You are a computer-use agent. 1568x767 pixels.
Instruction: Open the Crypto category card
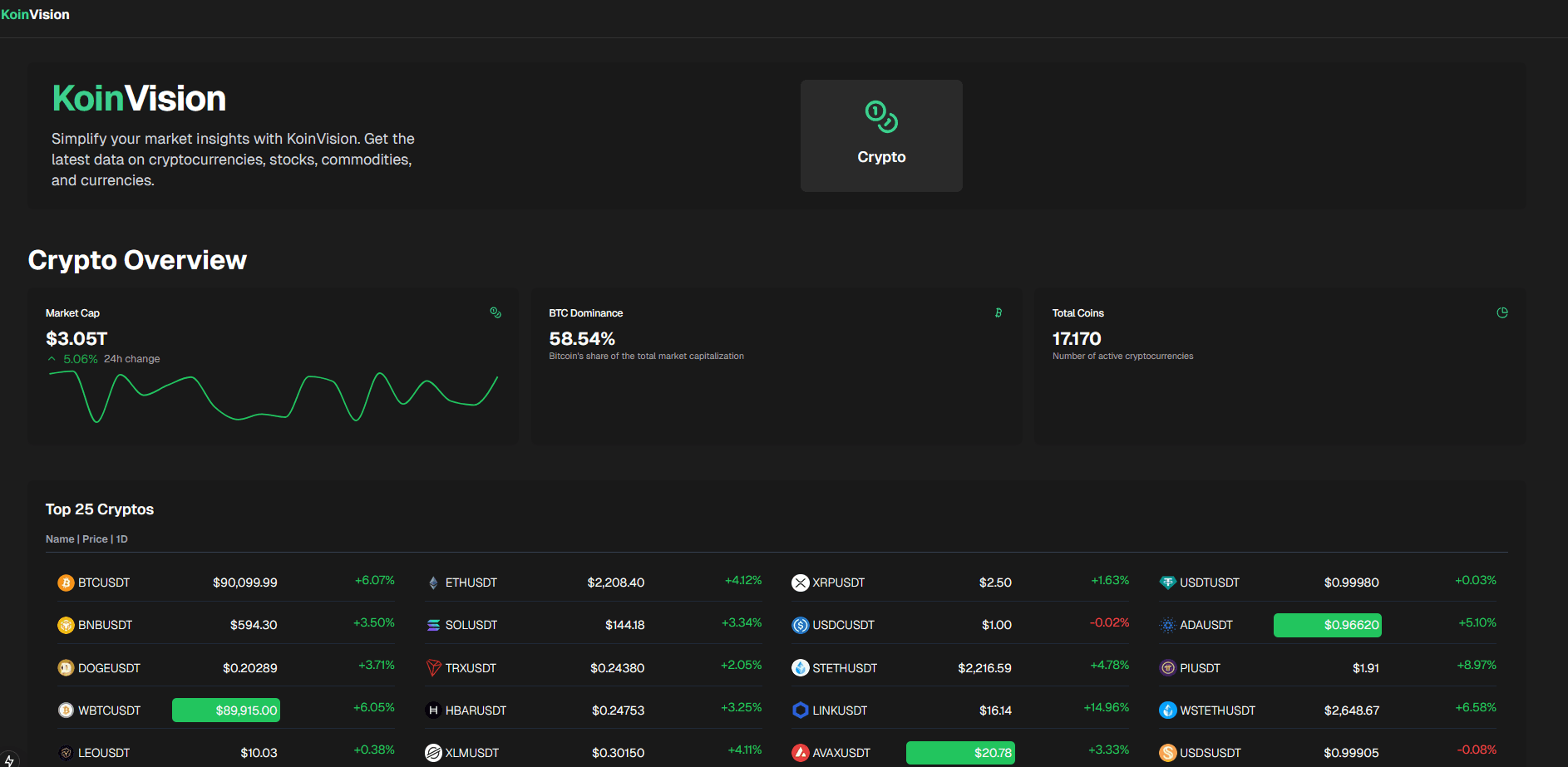click(x=880, y=135)
